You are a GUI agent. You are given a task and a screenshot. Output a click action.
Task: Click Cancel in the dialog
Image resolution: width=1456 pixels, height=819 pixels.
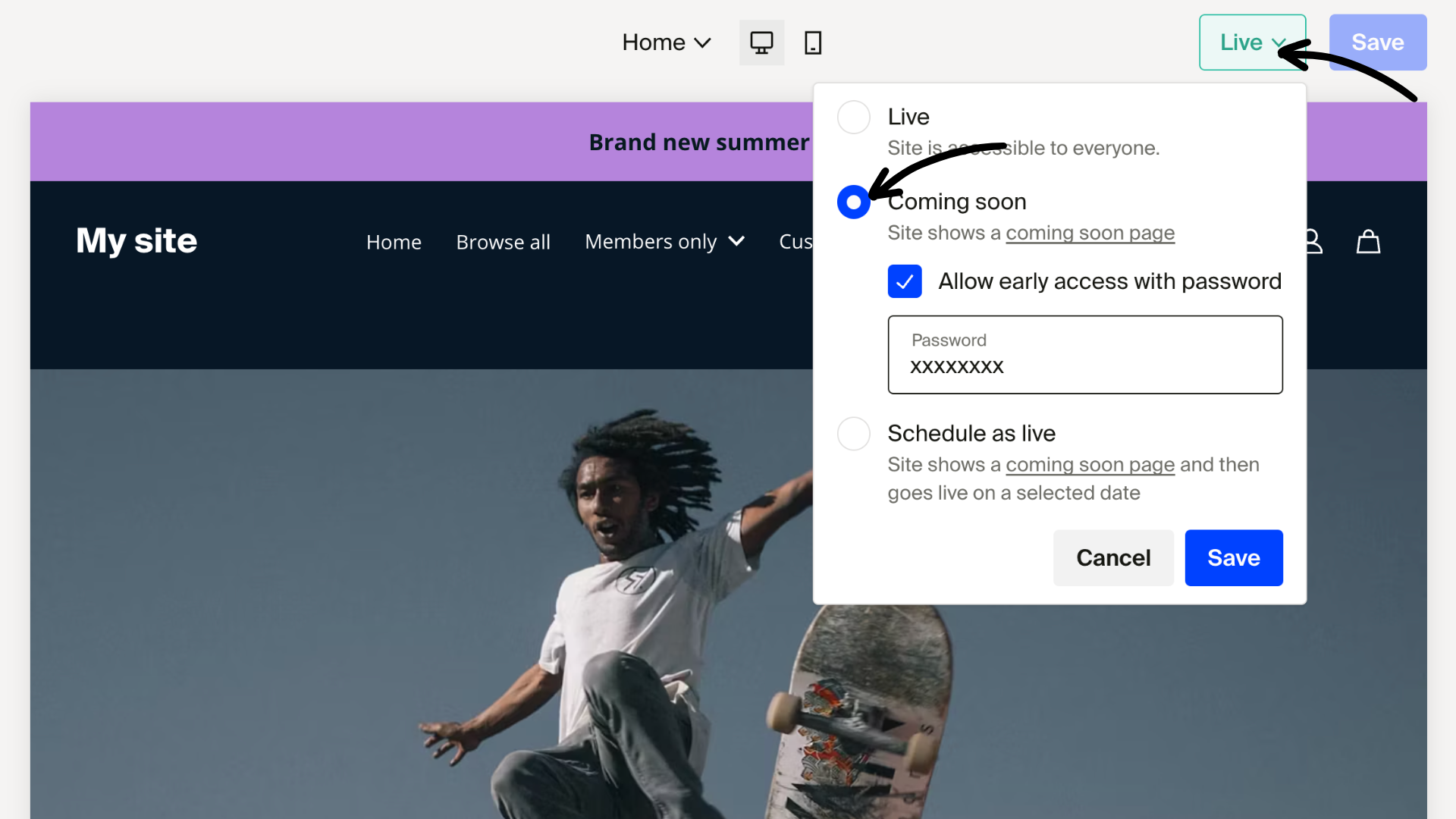coord(1113,557)
